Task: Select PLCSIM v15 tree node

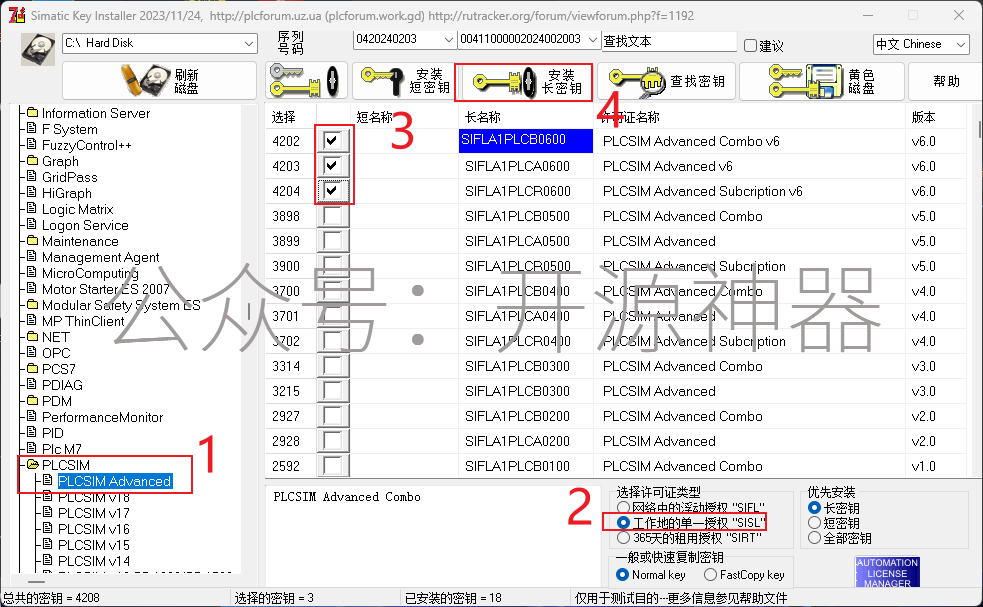Action: click(x=93, y=545)
